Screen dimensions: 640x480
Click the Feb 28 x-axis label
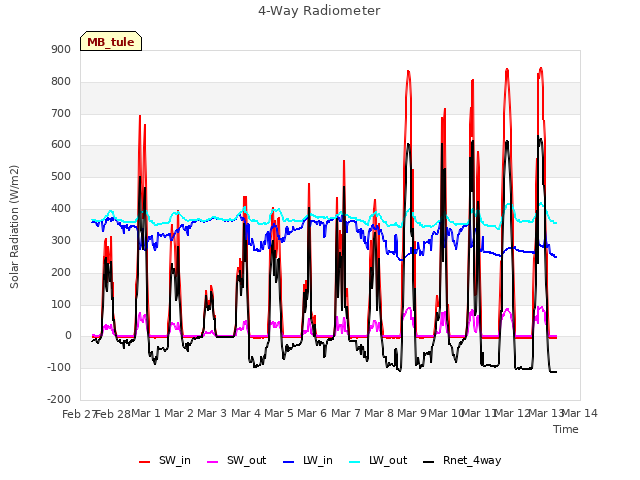113,414
